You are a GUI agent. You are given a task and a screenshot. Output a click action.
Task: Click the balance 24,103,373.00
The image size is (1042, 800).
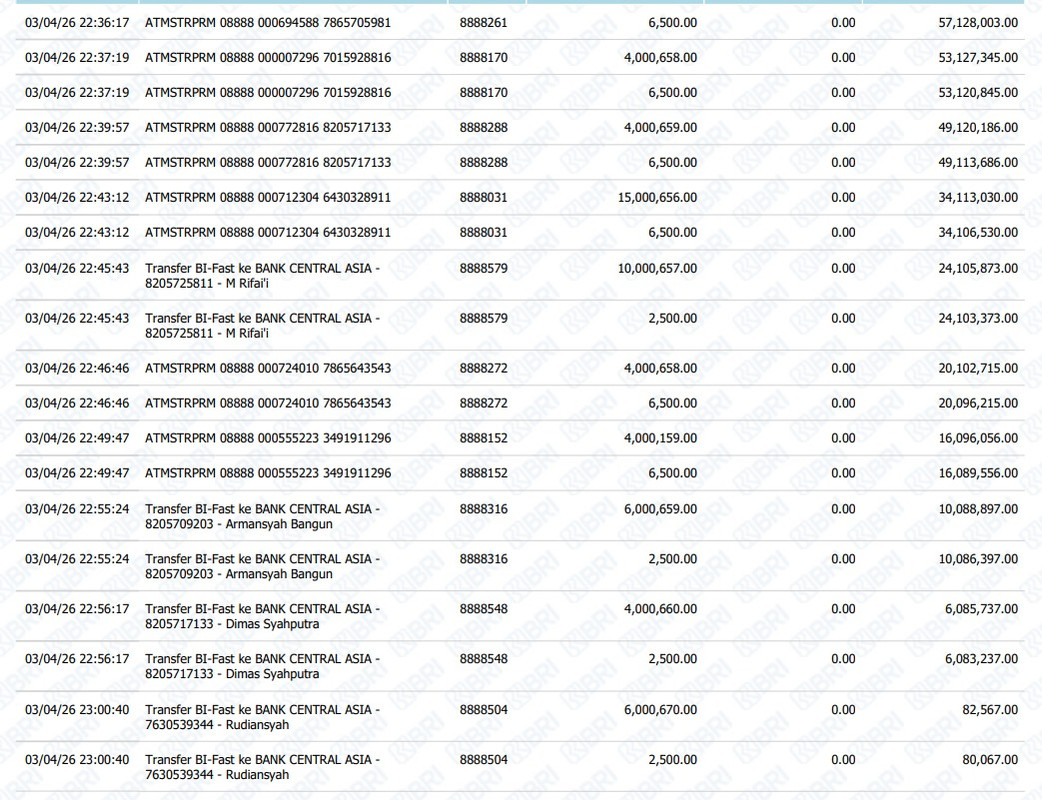pyautogui.click(x=978, y=318)
